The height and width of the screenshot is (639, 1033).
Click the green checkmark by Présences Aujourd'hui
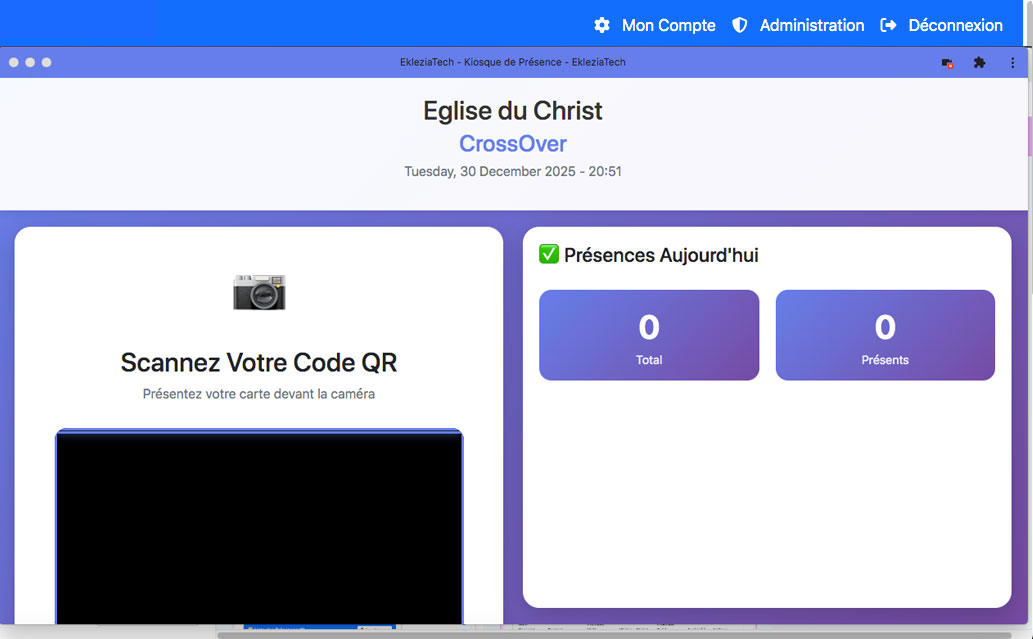[549, 255]
